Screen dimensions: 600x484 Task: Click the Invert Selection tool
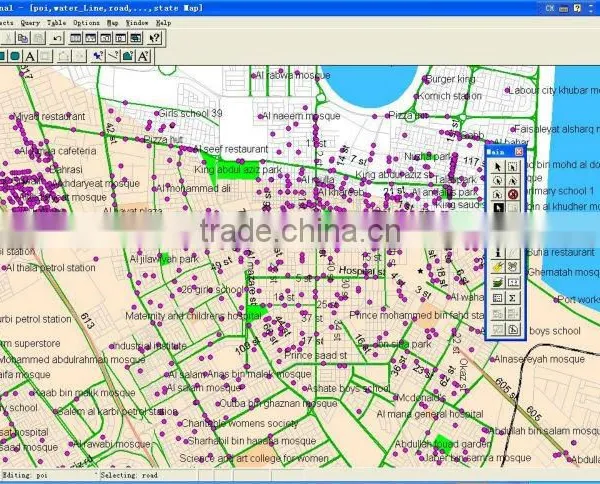pyautogui.click(x=497, y=207)
